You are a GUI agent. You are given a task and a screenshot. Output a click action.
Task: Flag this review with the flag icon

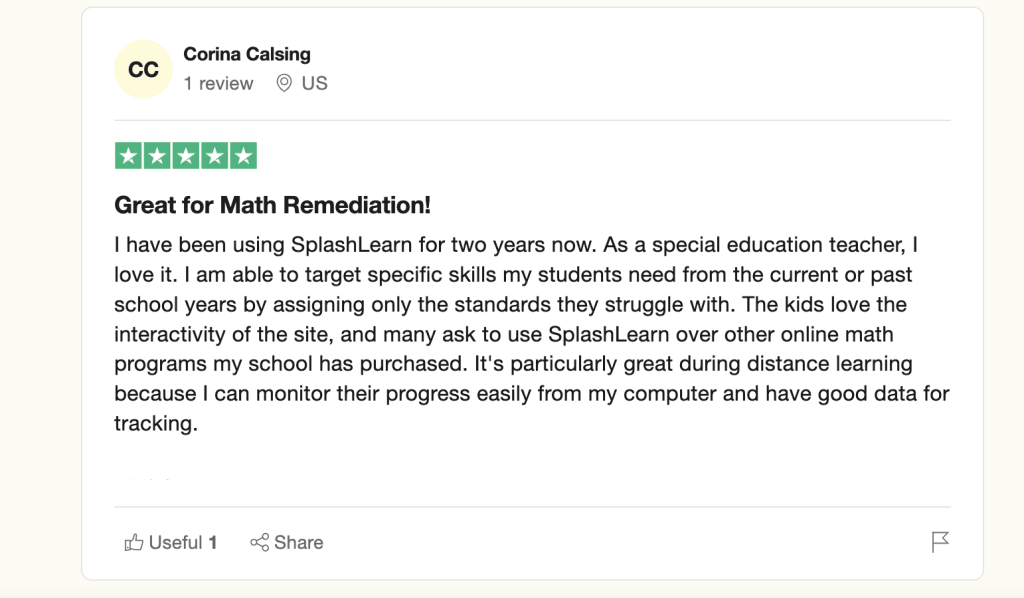pos(940,542)
